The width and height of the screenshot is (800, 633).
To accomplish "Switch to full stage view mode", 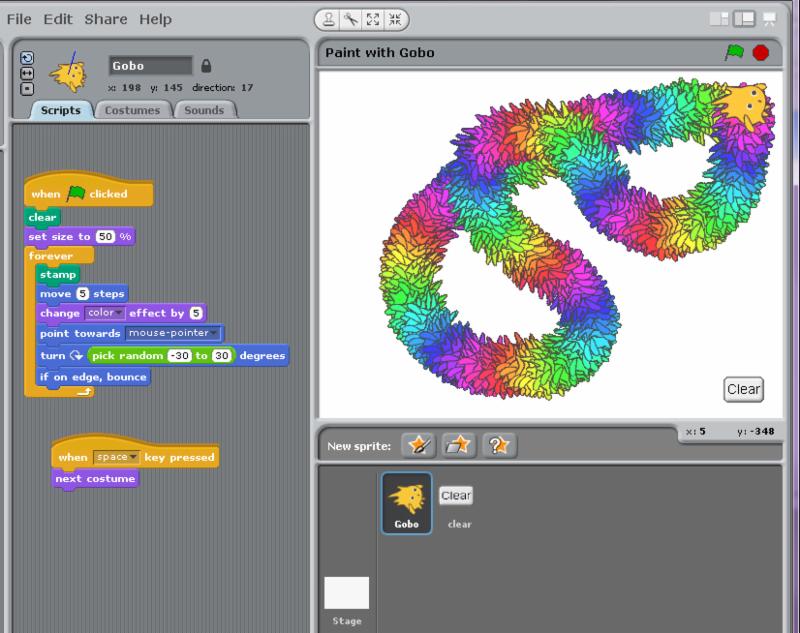I will point(744,19).
